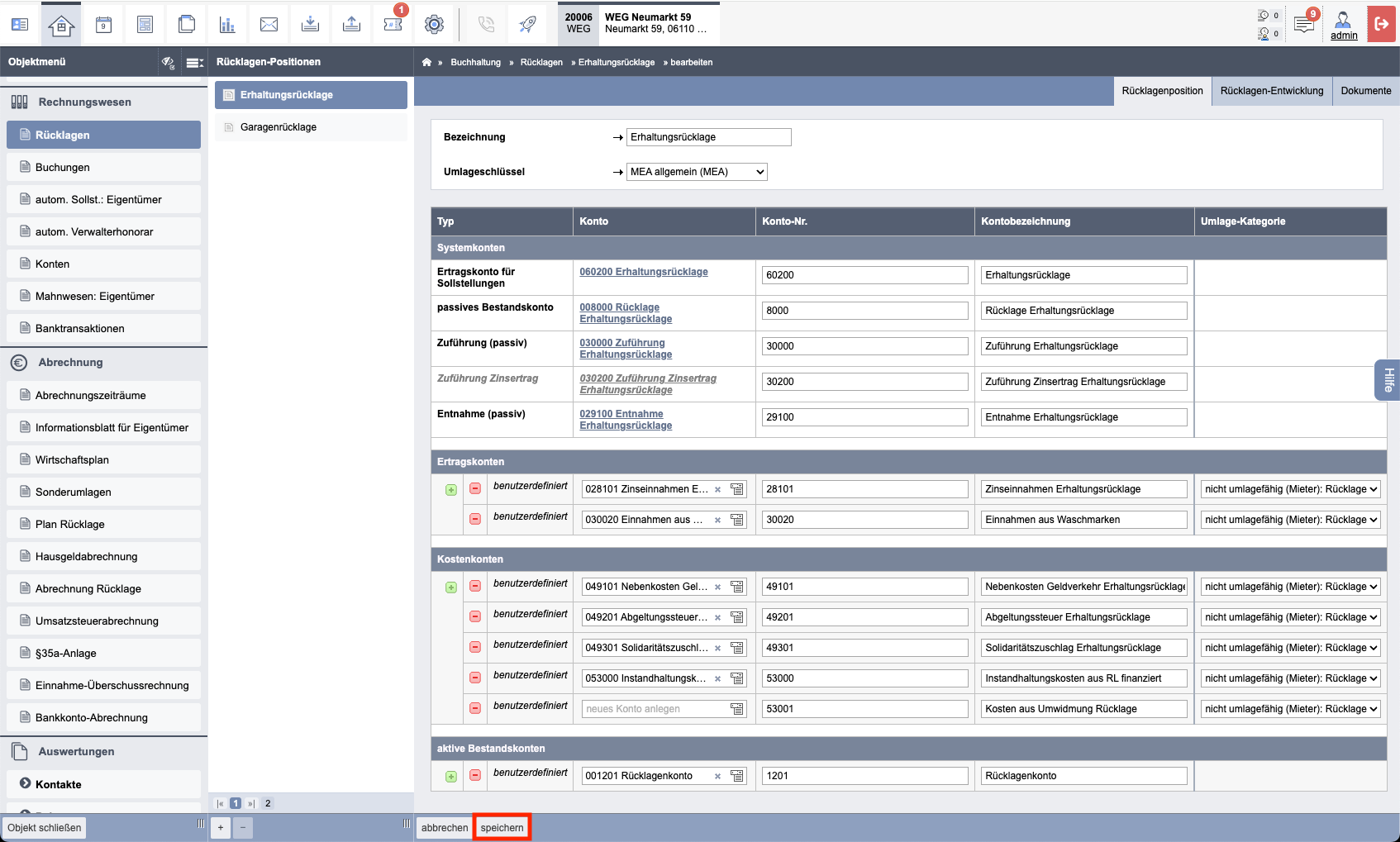
Task: Add a row in Ertragskonten with green plus
Action: [x=450, y=490]
